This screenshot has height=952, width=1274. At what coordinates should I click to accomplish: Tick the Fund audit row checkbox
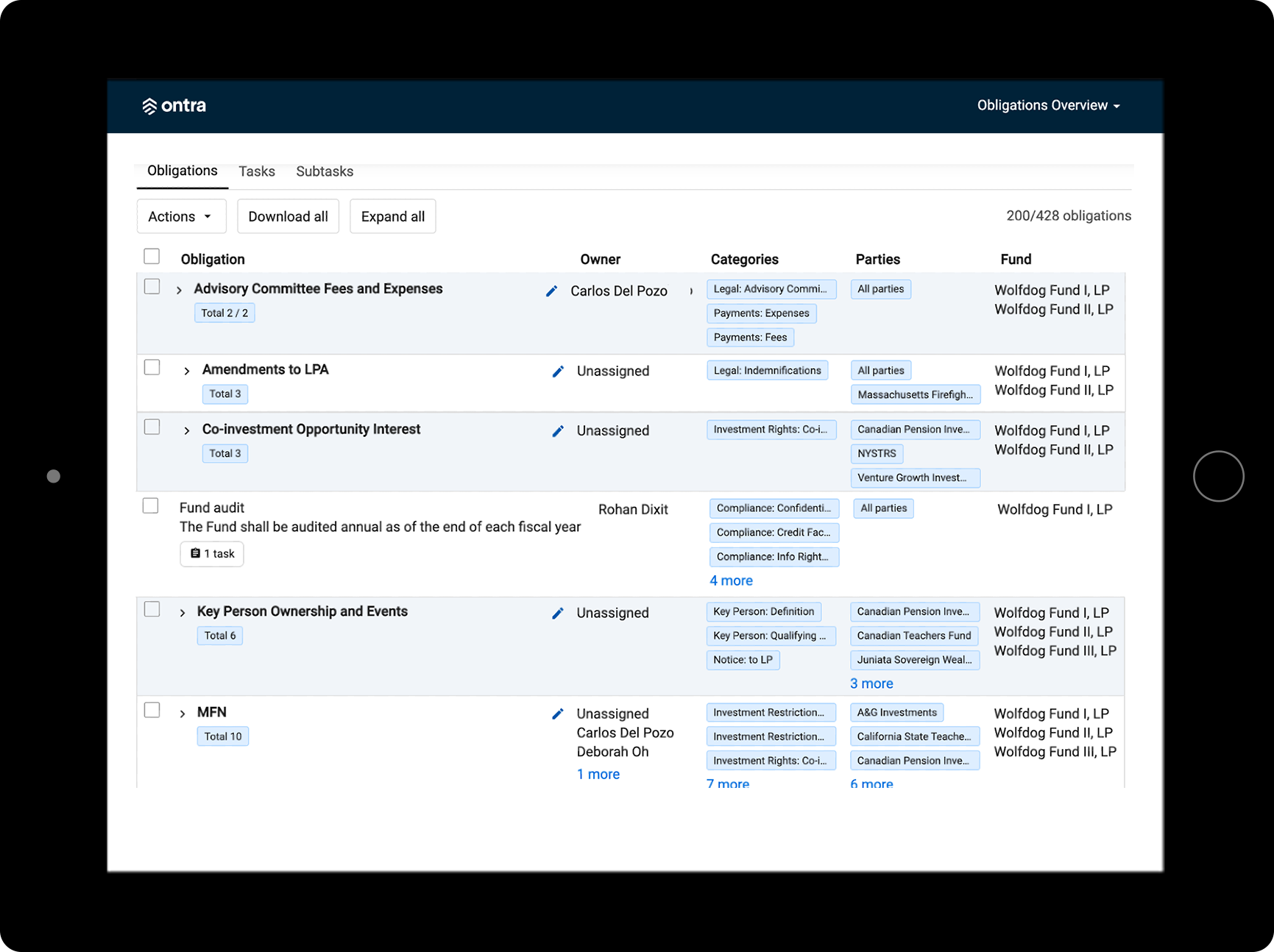pyautogui.click(x=150, y=505)
